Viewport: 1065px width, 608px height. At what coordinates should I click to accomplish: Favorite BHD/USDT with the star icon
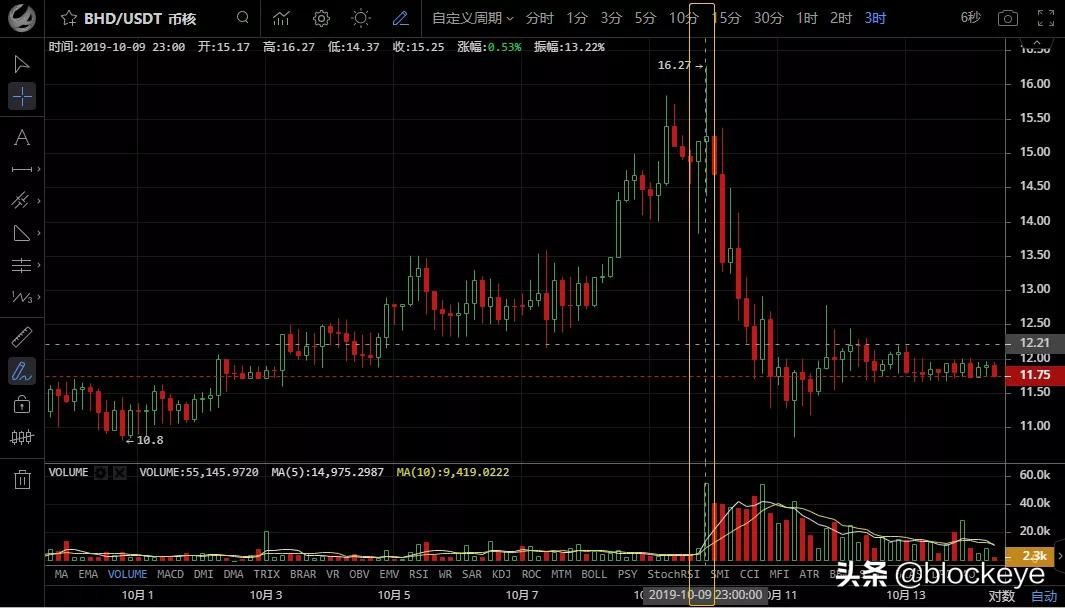click(68, 18)
